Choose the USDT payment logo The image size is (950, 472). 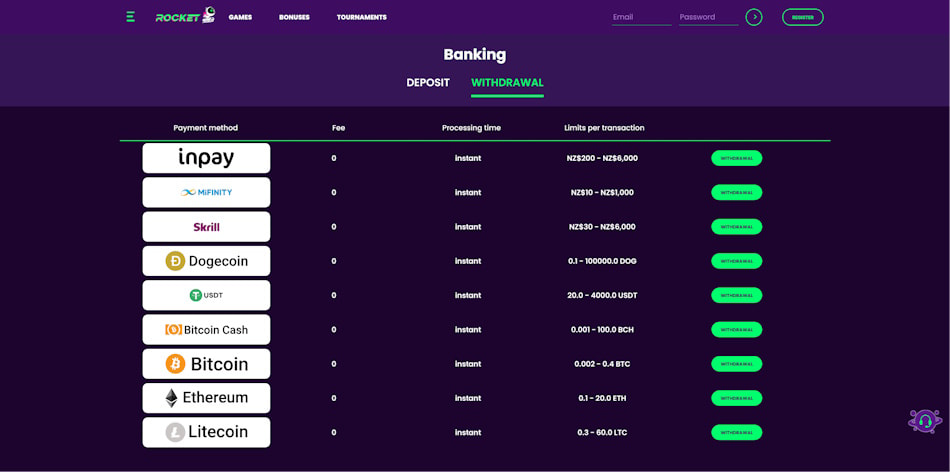coord(206,295)
